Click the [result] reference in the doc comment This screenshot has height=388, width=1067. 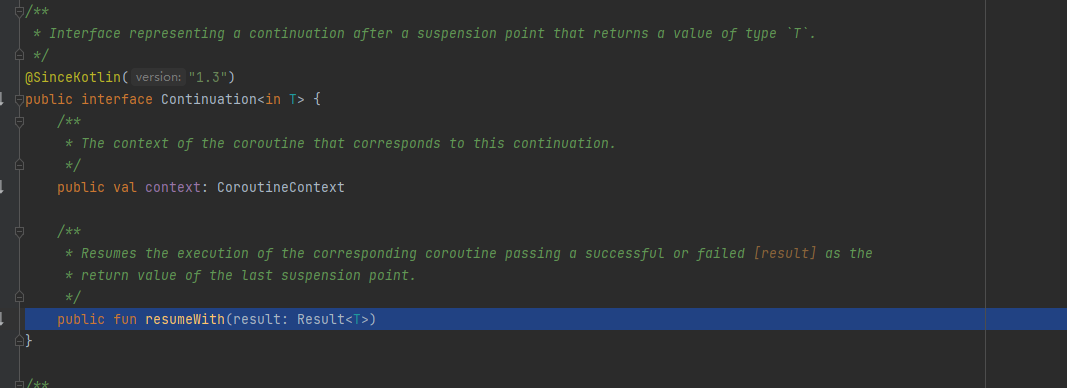tap(785, 253)
